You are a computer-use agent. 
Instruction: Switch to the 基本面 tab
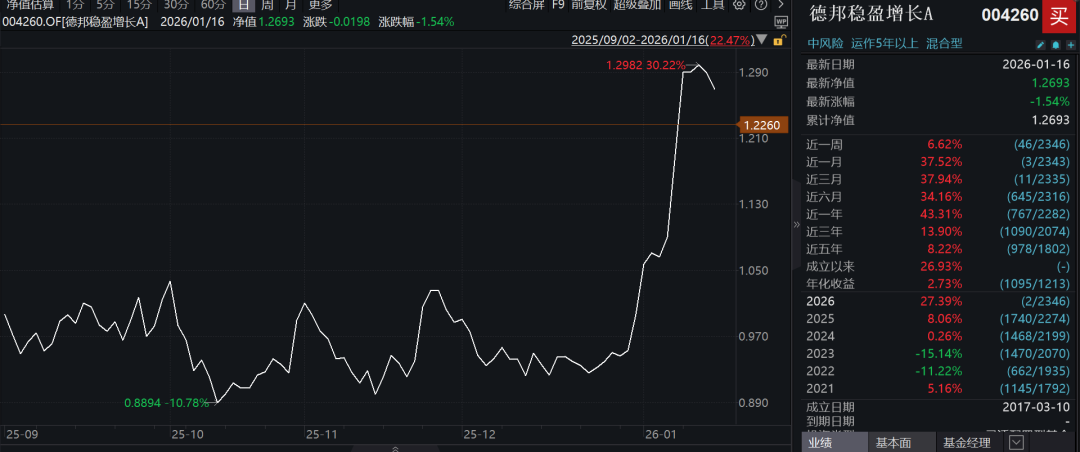(893, 442)
